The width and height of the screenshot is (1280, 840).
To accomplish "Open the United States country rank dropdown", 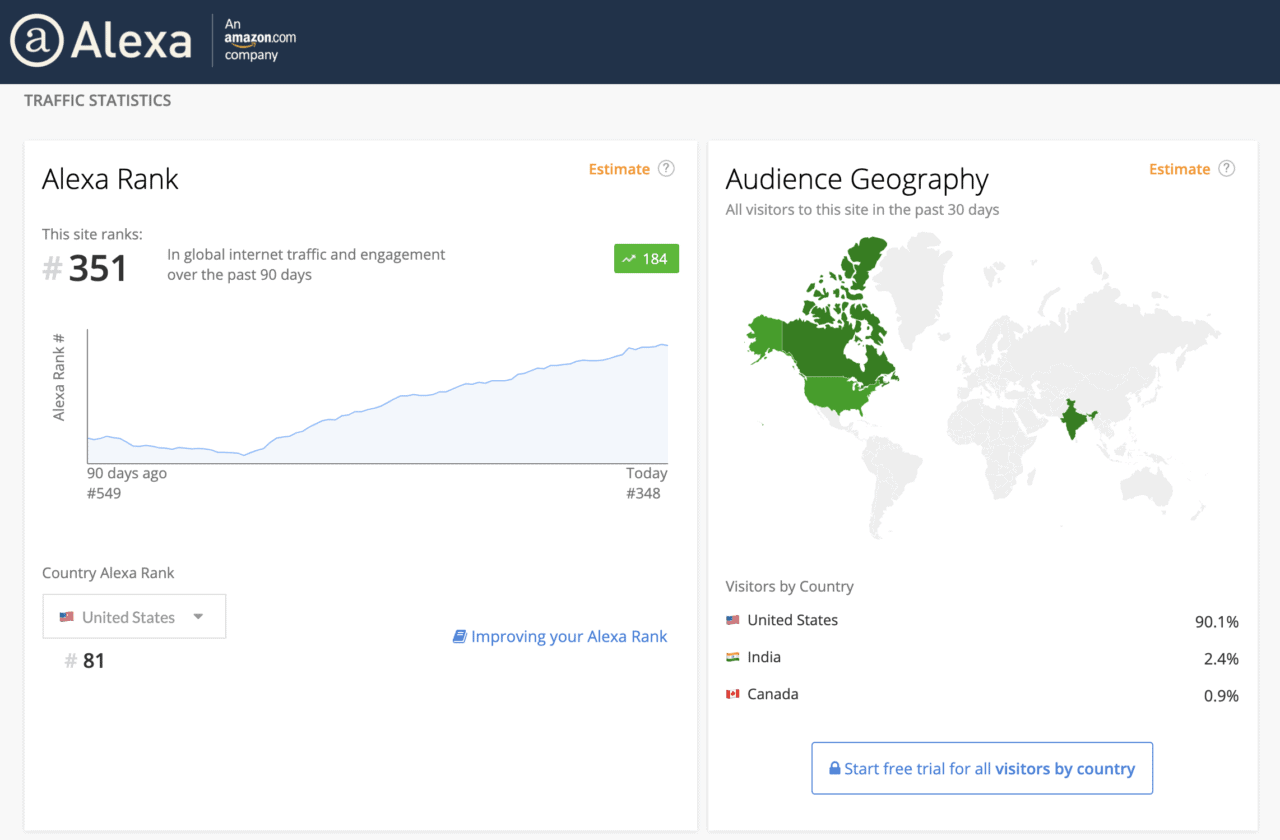I will click(134, 617).
